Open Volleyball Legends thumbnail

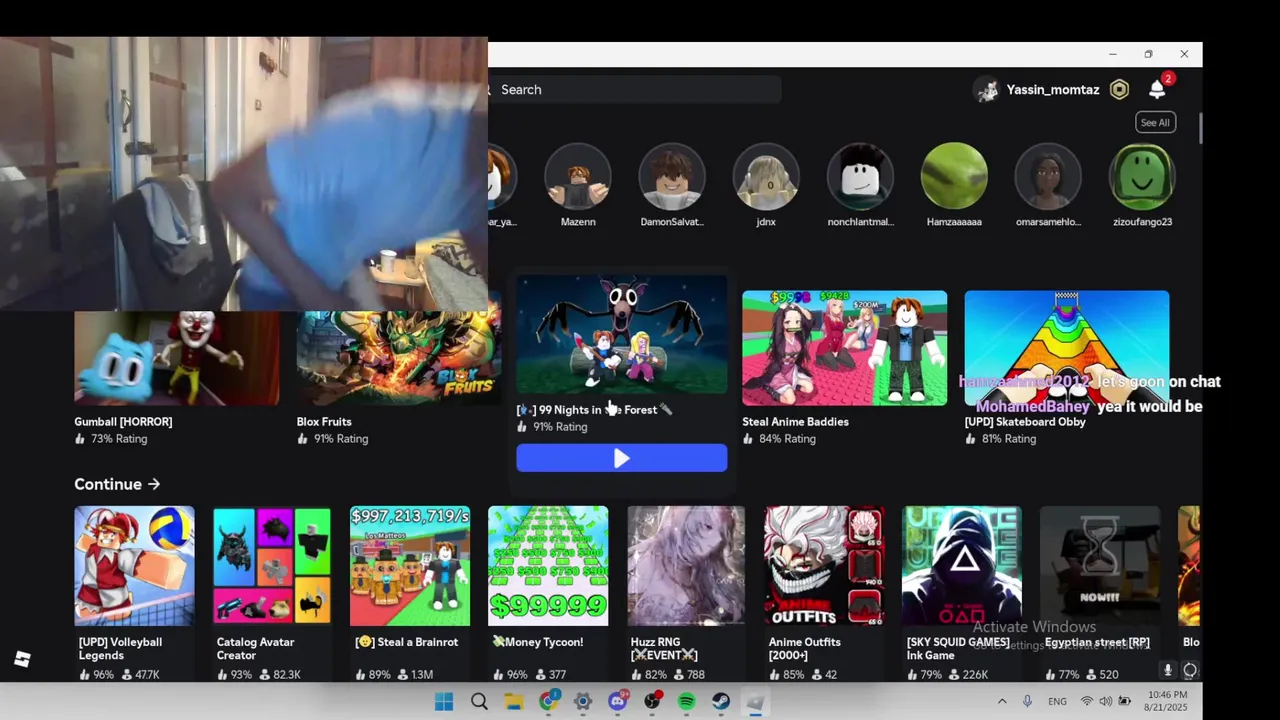[x=134, y=566]
